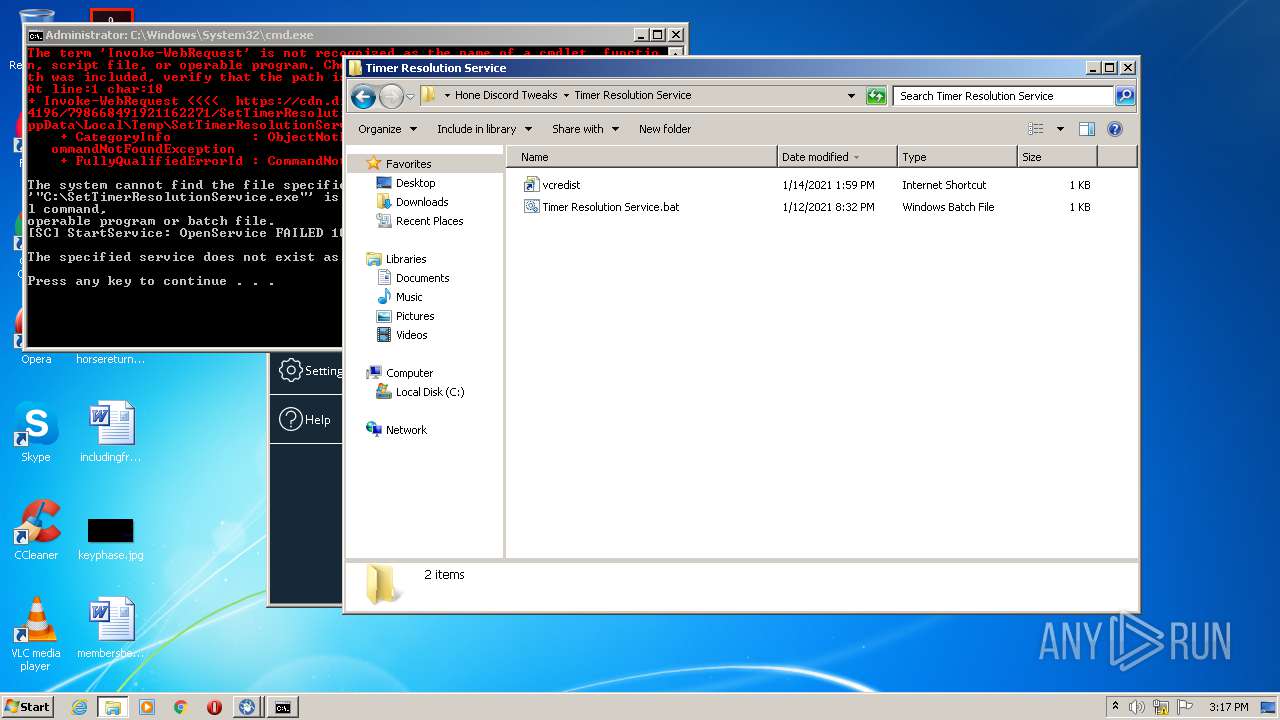1280x720 pixels.
Task: Click the Help item in background app
Action: tap(305, 420)
